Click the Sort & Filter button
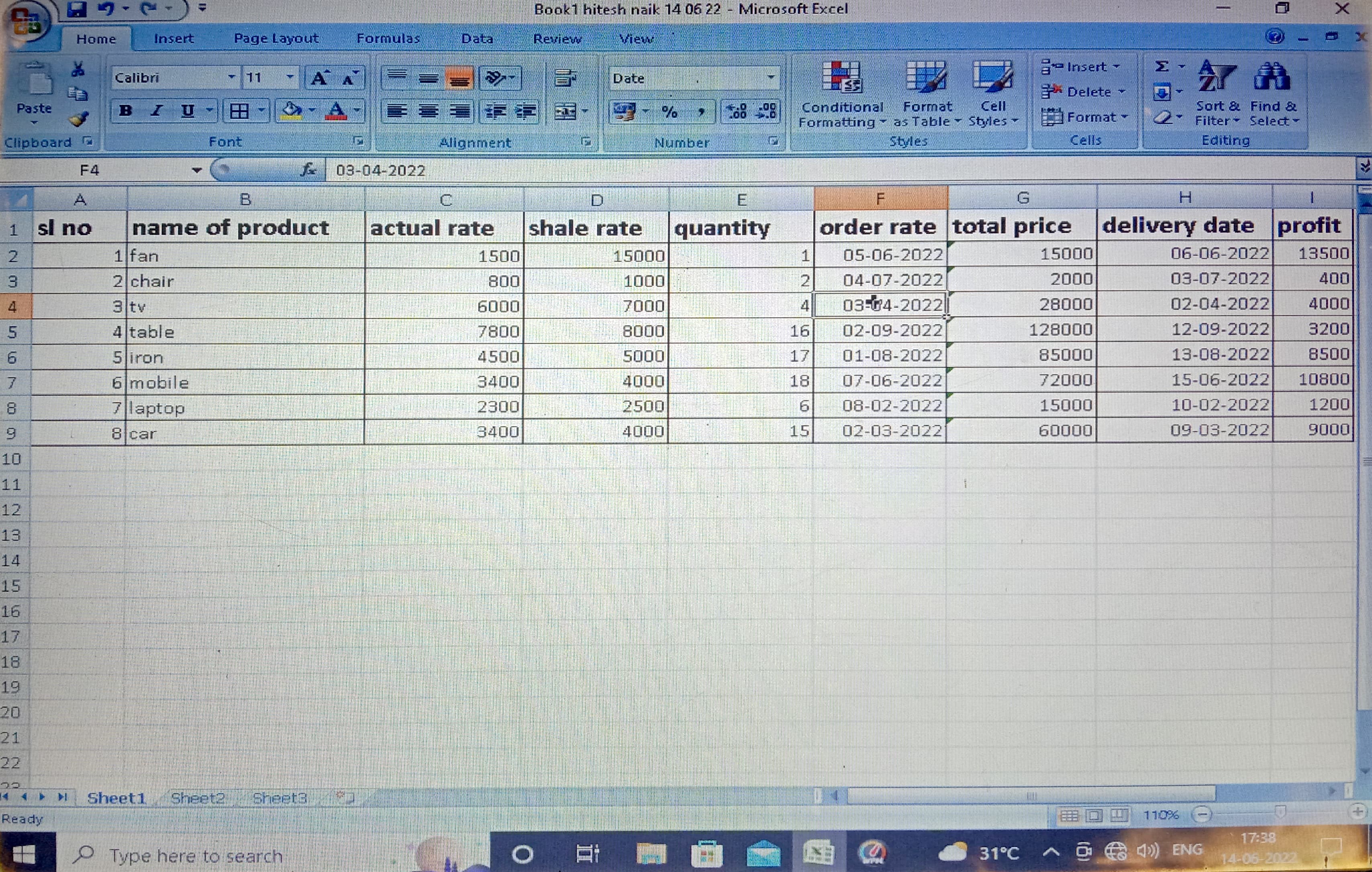This screenshot has height=872, width=1372. (1217, 95)
